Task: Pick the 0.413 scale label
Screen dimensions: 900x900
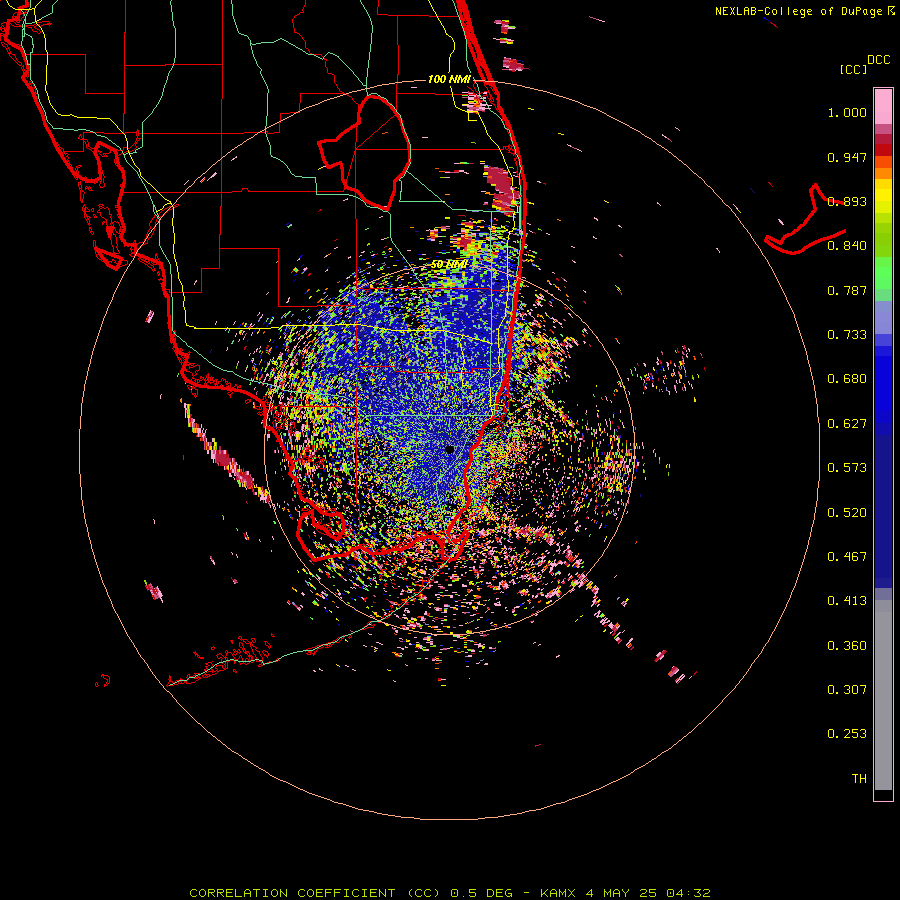Action: pyautogui.click(x=847, y=601)
